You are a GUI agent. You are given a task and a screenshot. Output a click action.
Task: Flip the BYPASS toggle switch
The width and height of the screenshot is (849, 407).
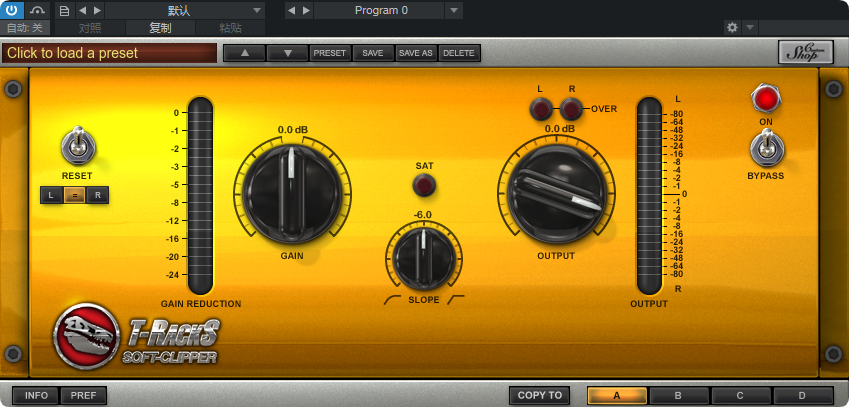766,150
